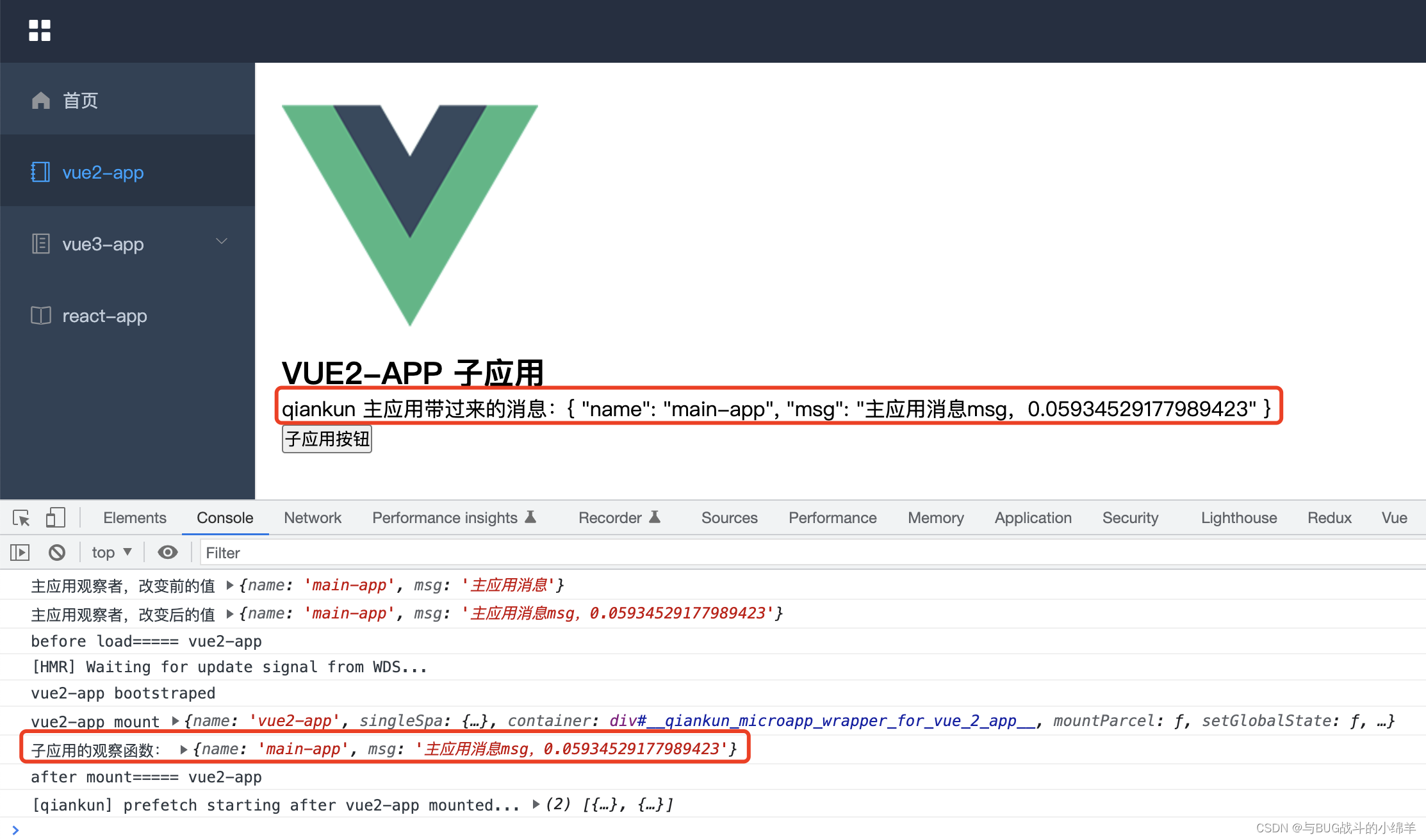
Task: Switch to the Network tab
Action: [x=312, y=518]
